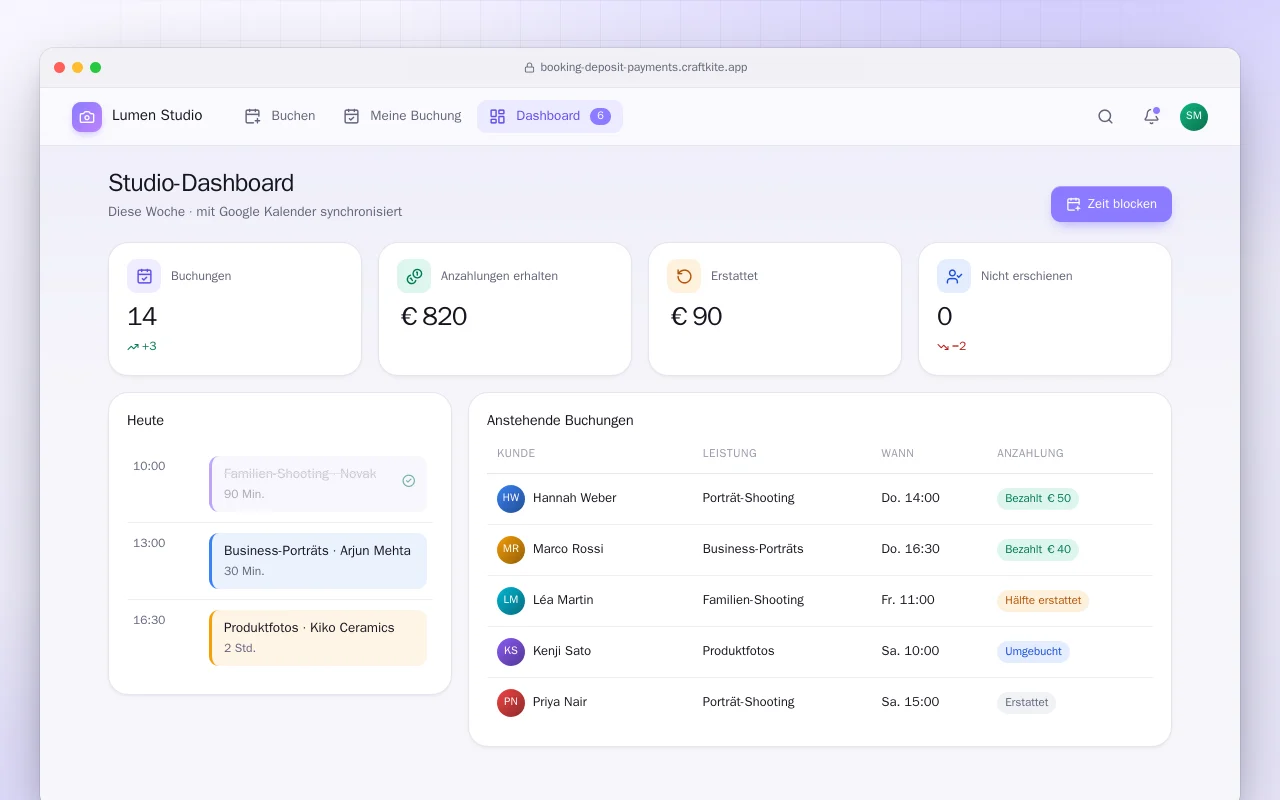This screenshot has height=800, width=1280.
Task: Click the LEISTUNG column header
Action: [x=730, y=454]
